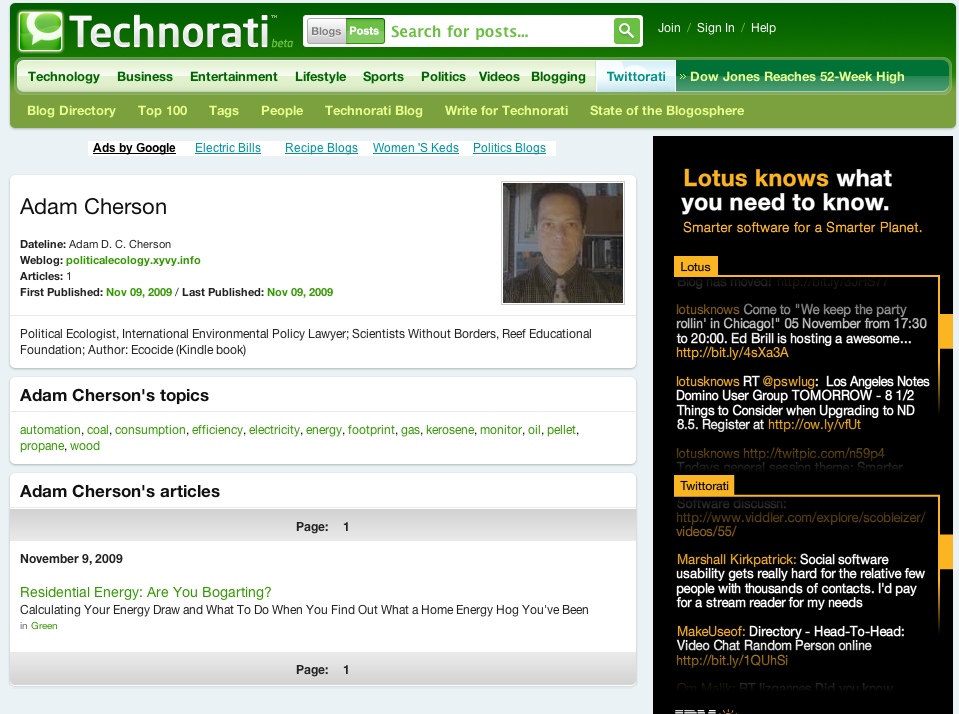Open the 'wood' topic tag
959x714 pixels.
85,446
